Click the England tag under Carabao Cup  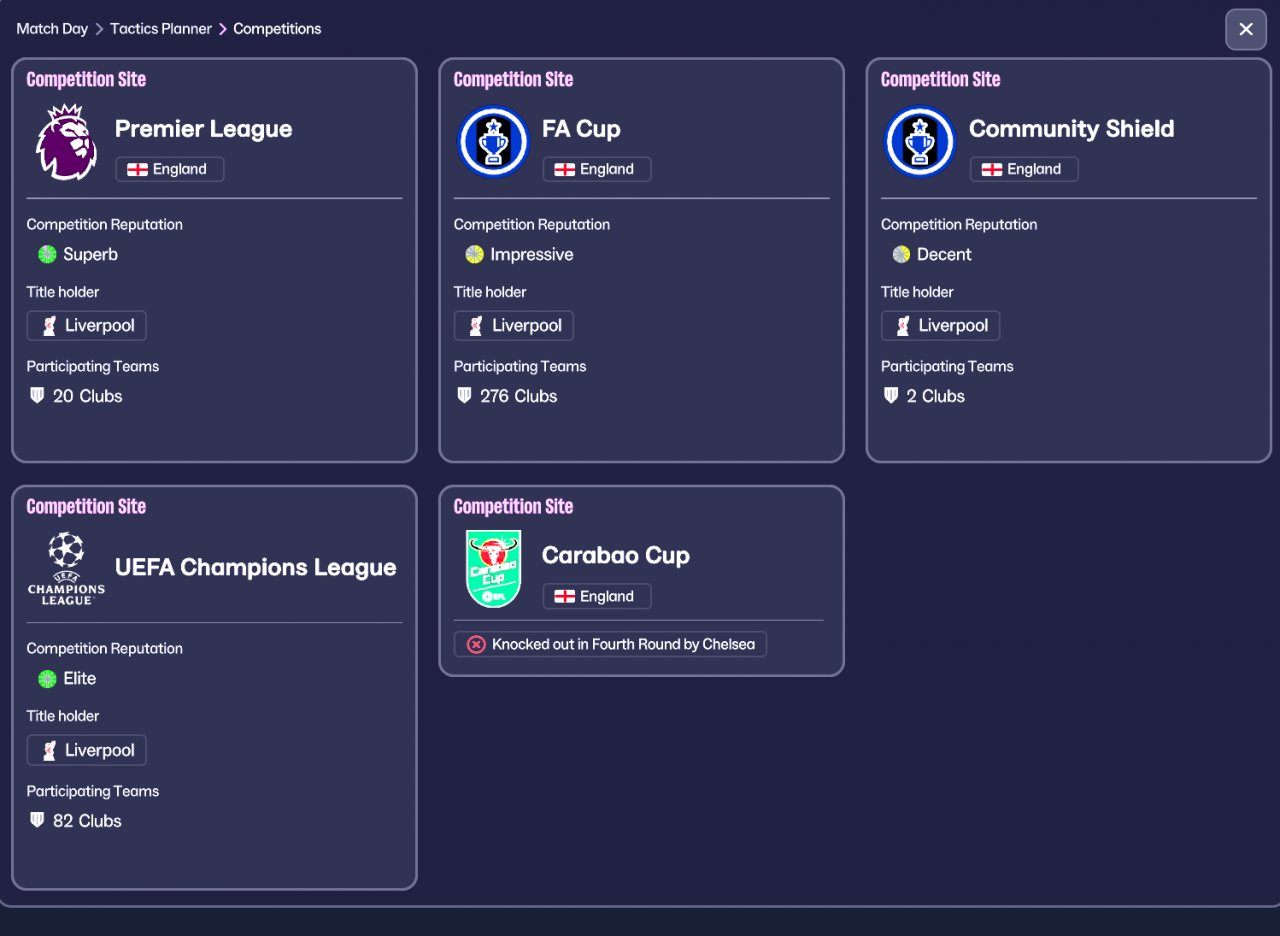(x=597, y=596)
